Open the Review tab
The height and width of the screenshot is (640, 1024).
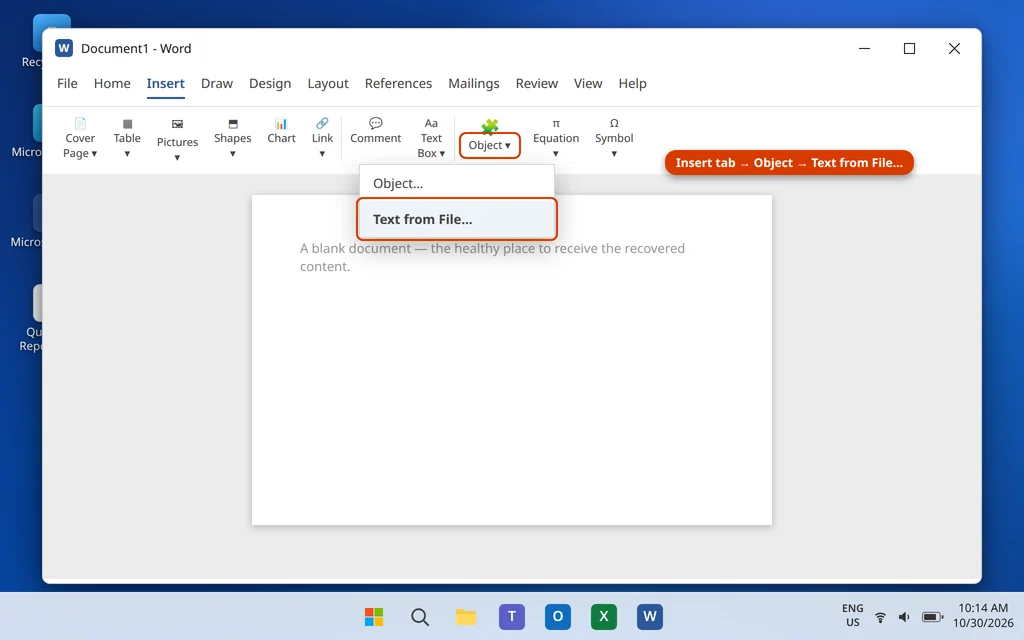tap(537, 84)
